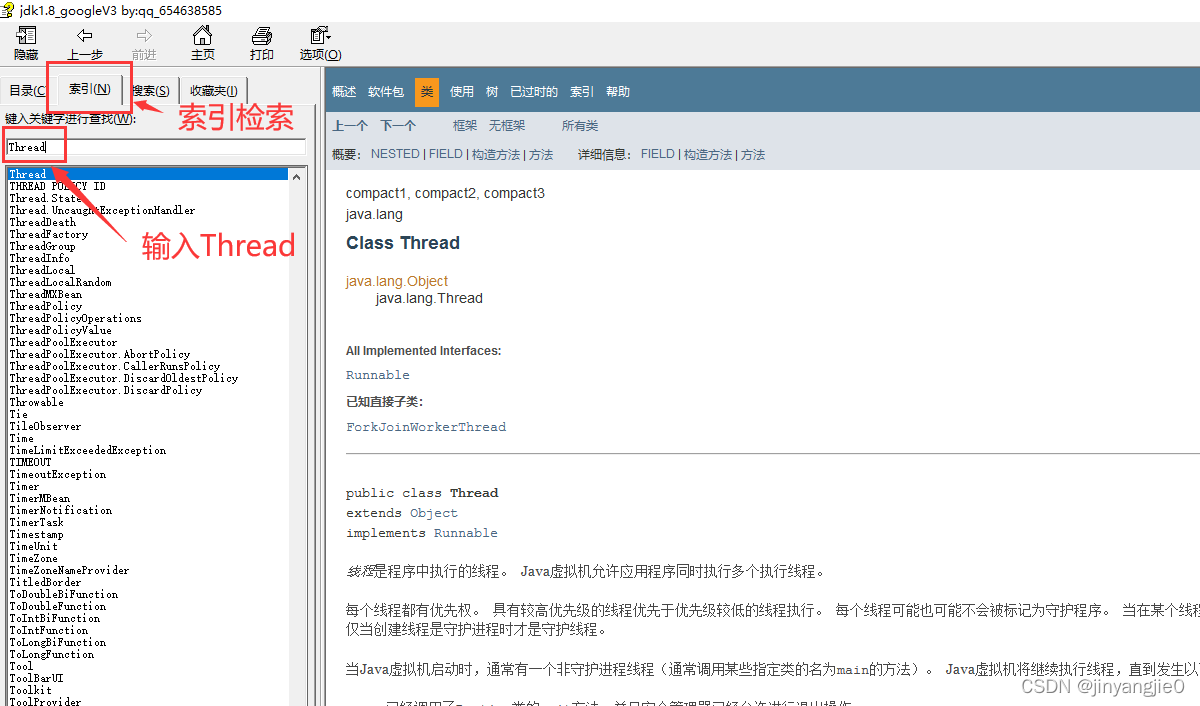Open the Runnable link under All Implemented Interfaces
Image resolution: width=1200 pixels, height=706 pixels.
tap(378, 375)
